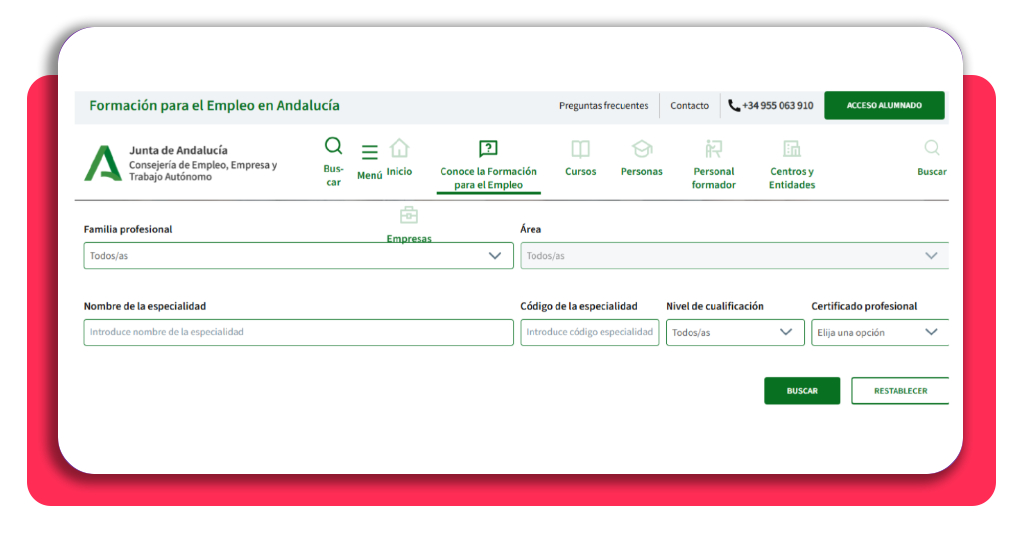Click the Consejería de Empleo, Empresa y Trabajo Autónomo text
The width and height of the screenshot is (1024, 536).
point(203,170)
